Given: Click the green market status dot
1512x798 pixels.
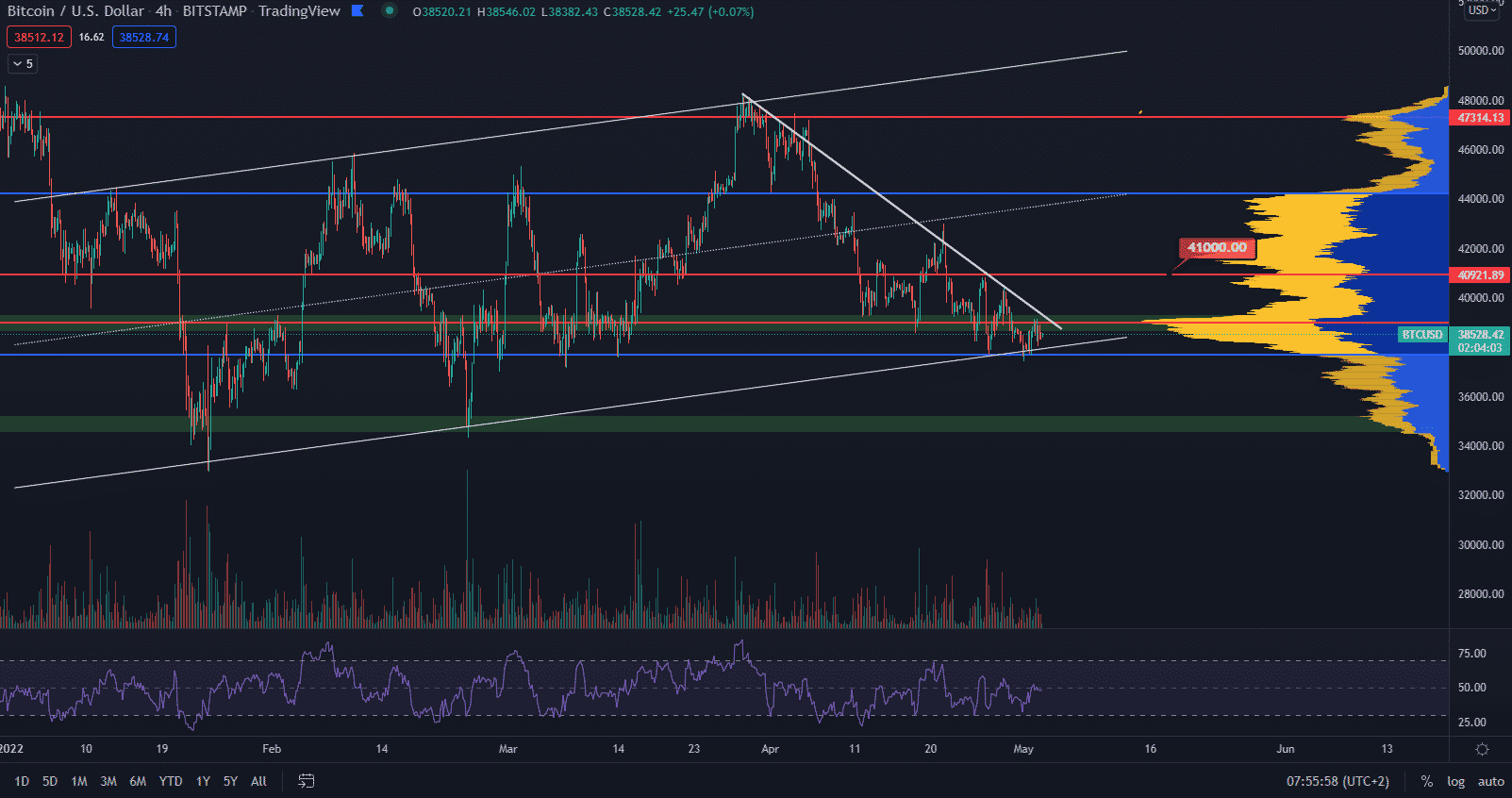Looking at the screenshot, I should click(390, 11).
